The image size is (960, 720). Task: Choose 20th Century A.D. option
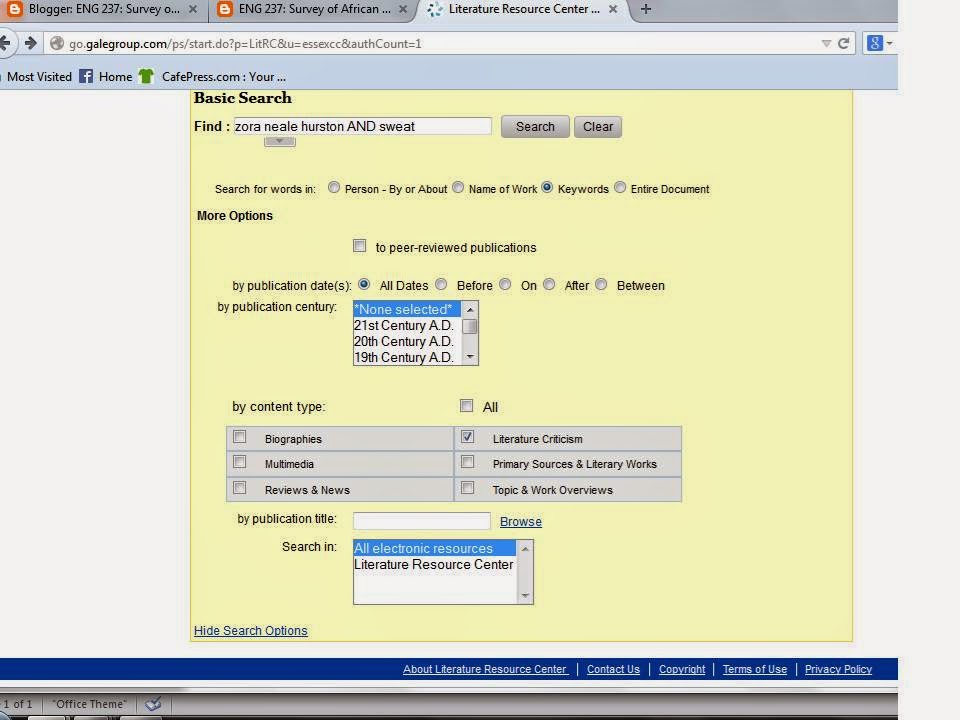(x=407, y=341)
